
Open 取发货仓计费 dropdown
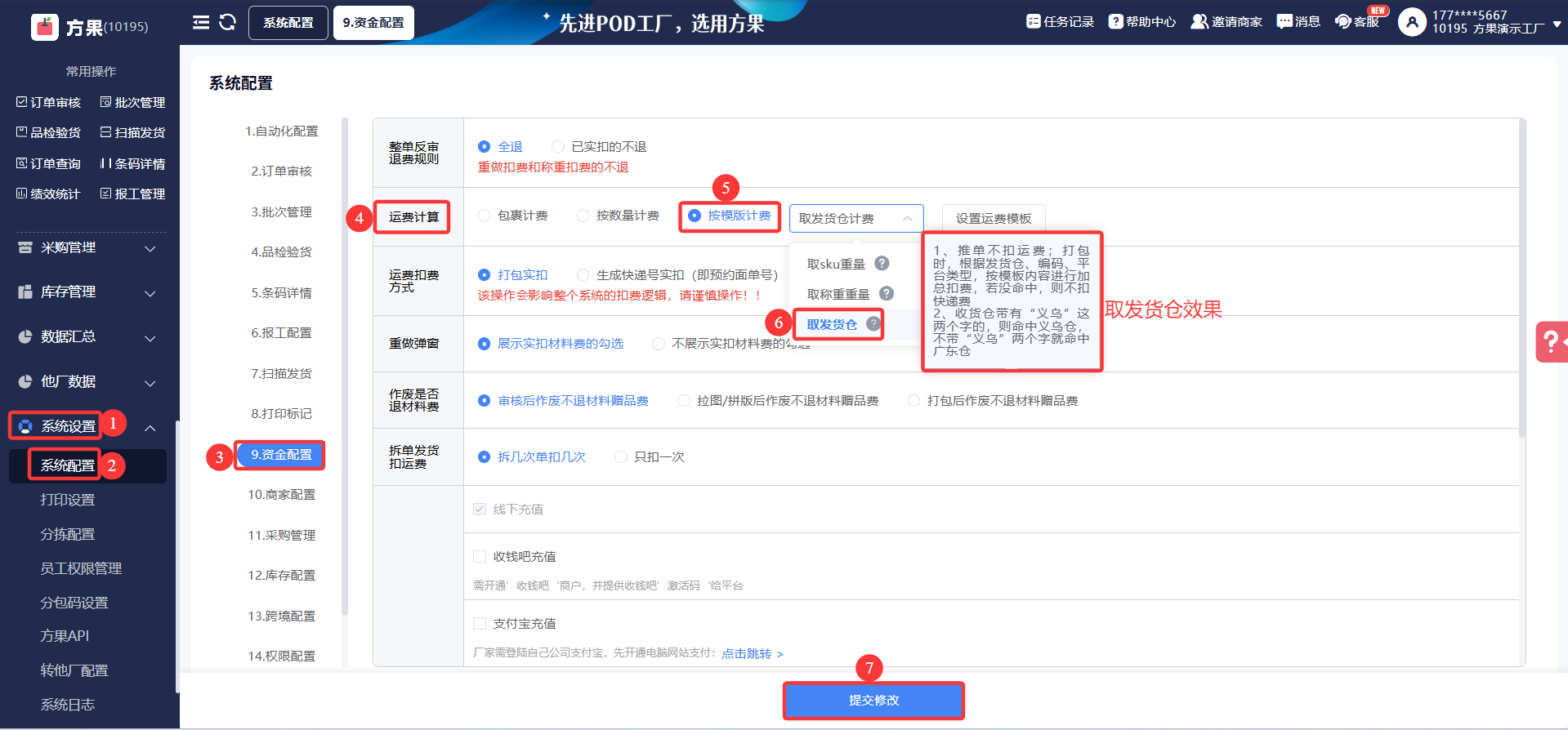coord(855,218)
